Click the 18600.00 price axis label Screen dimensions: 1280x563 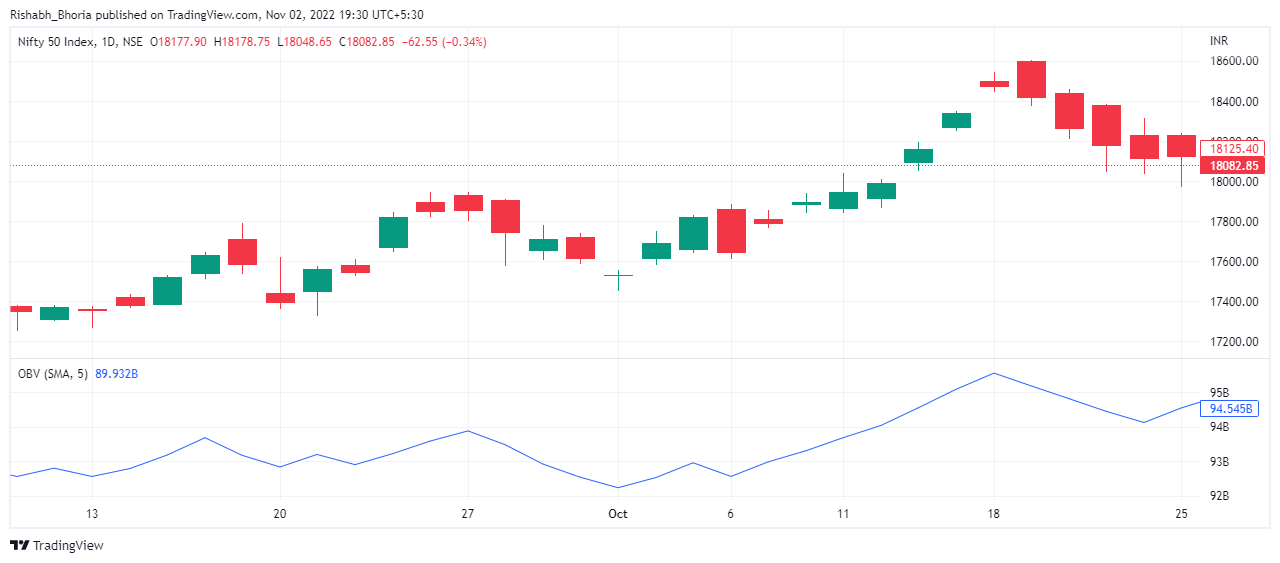[1233, 61]
